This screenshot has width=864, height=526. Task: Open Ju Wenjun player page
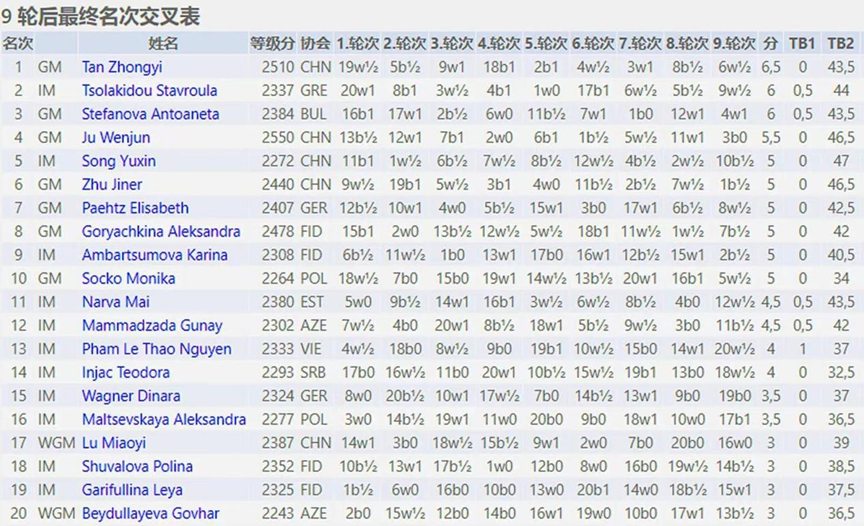point(116,138)
